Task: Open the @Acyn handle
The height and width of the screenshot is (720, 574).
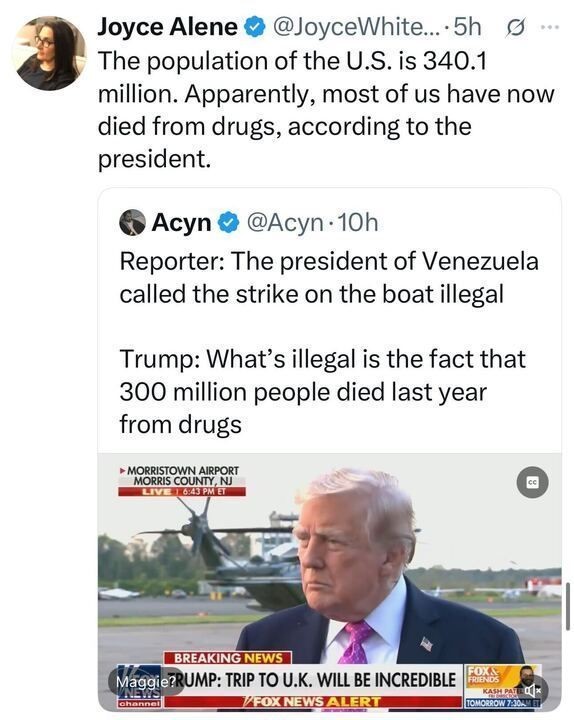Action: tap(286, 223)
